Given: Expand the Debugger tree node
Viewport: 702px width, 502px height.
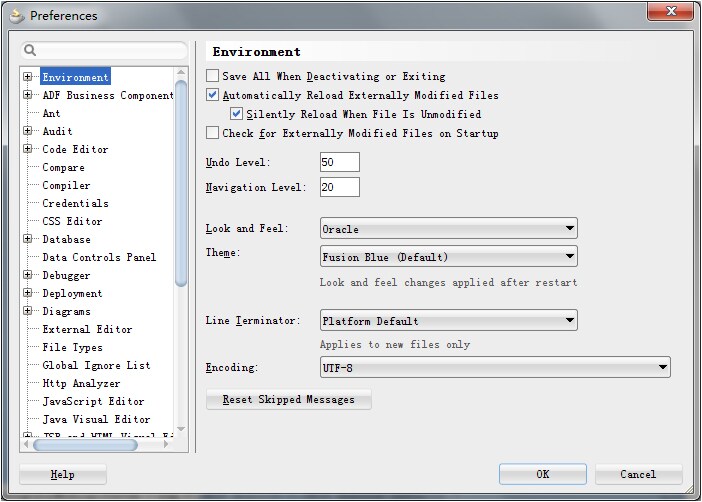Looking at the screenshot, I should [x=28, y=276].
